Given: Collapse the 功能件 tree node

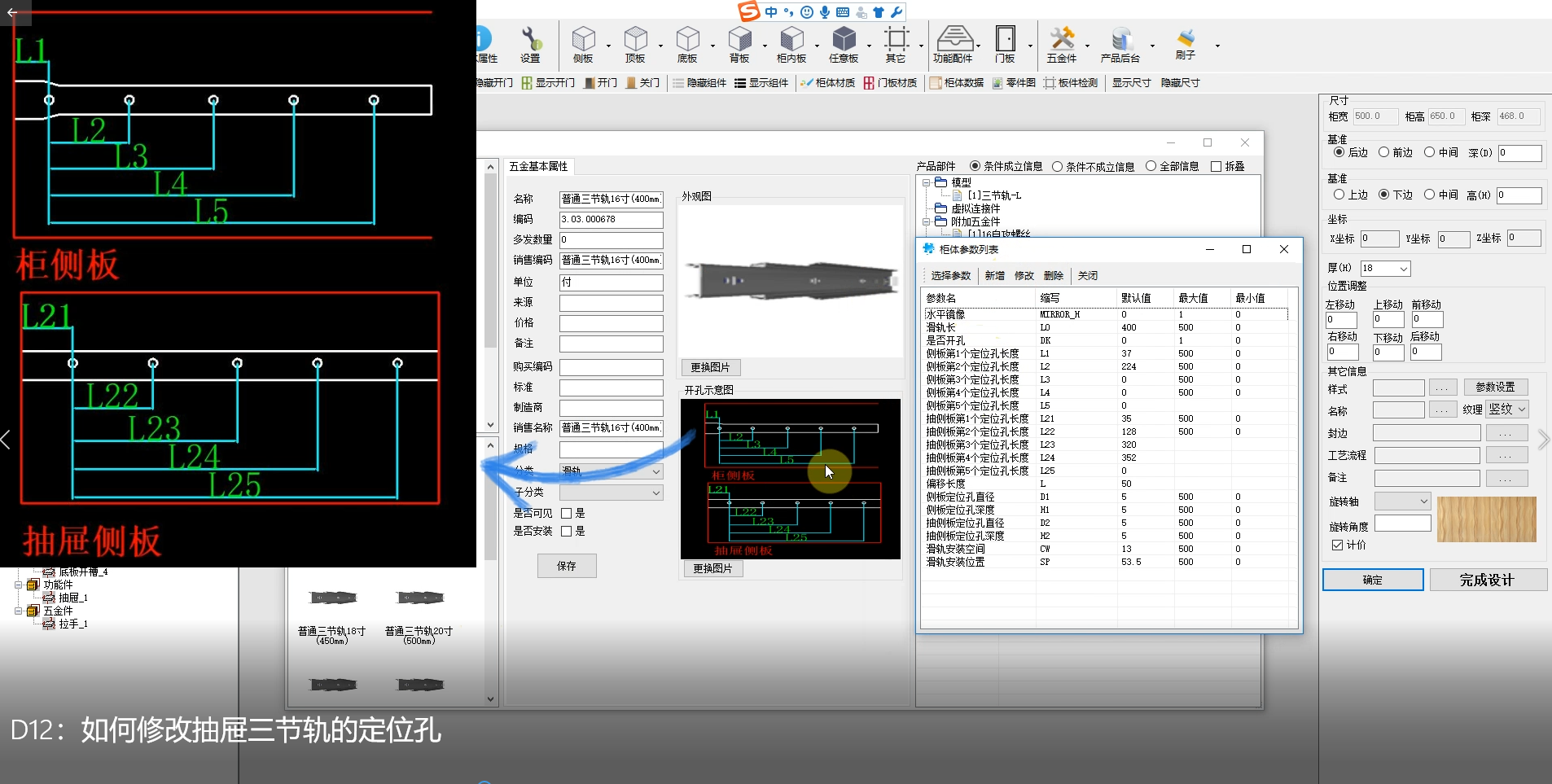Looking at the screenshot, I should coord(19,585).
